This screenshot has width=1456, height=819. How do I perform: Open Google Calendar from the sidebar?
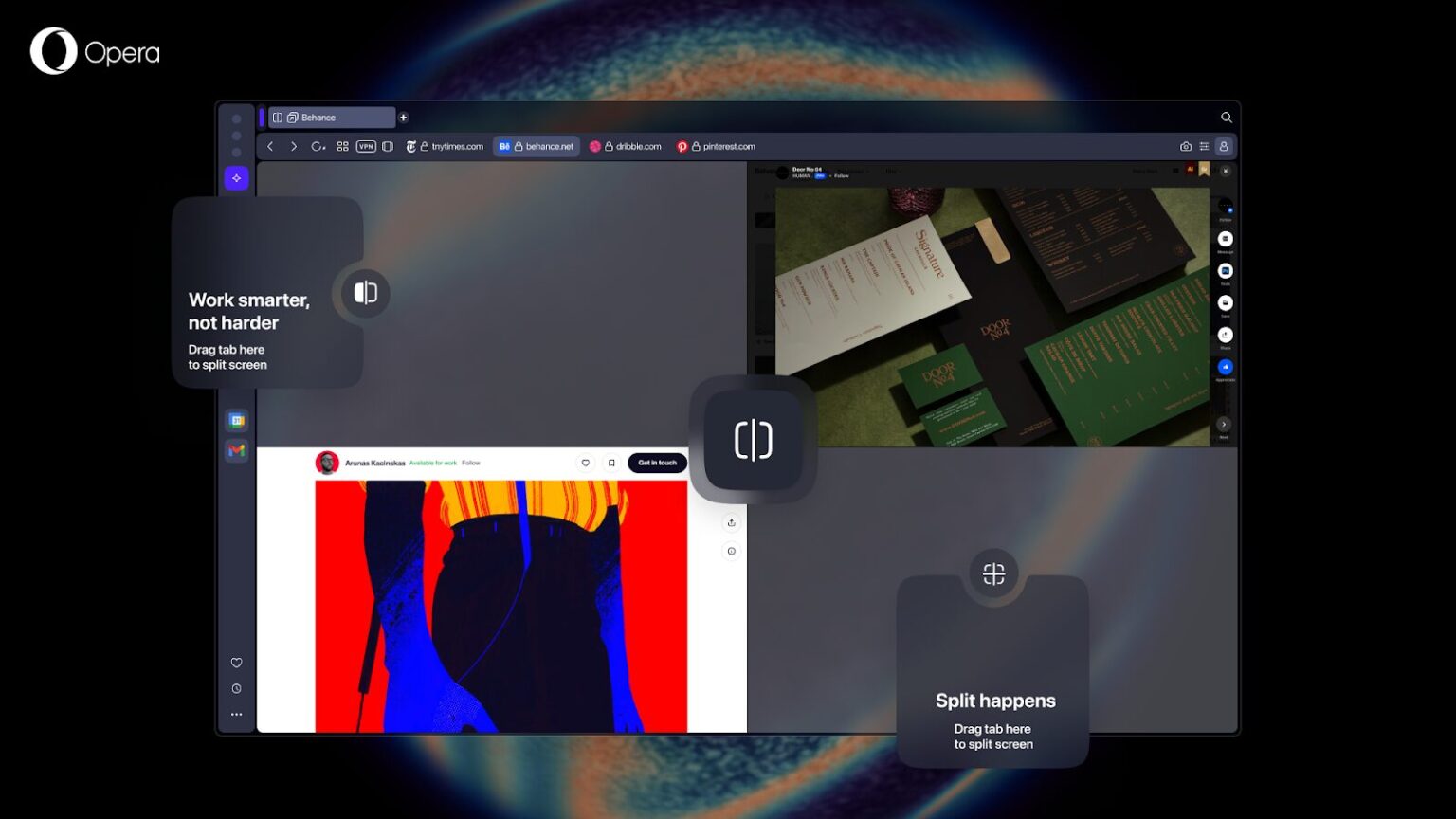pos(237,421)
